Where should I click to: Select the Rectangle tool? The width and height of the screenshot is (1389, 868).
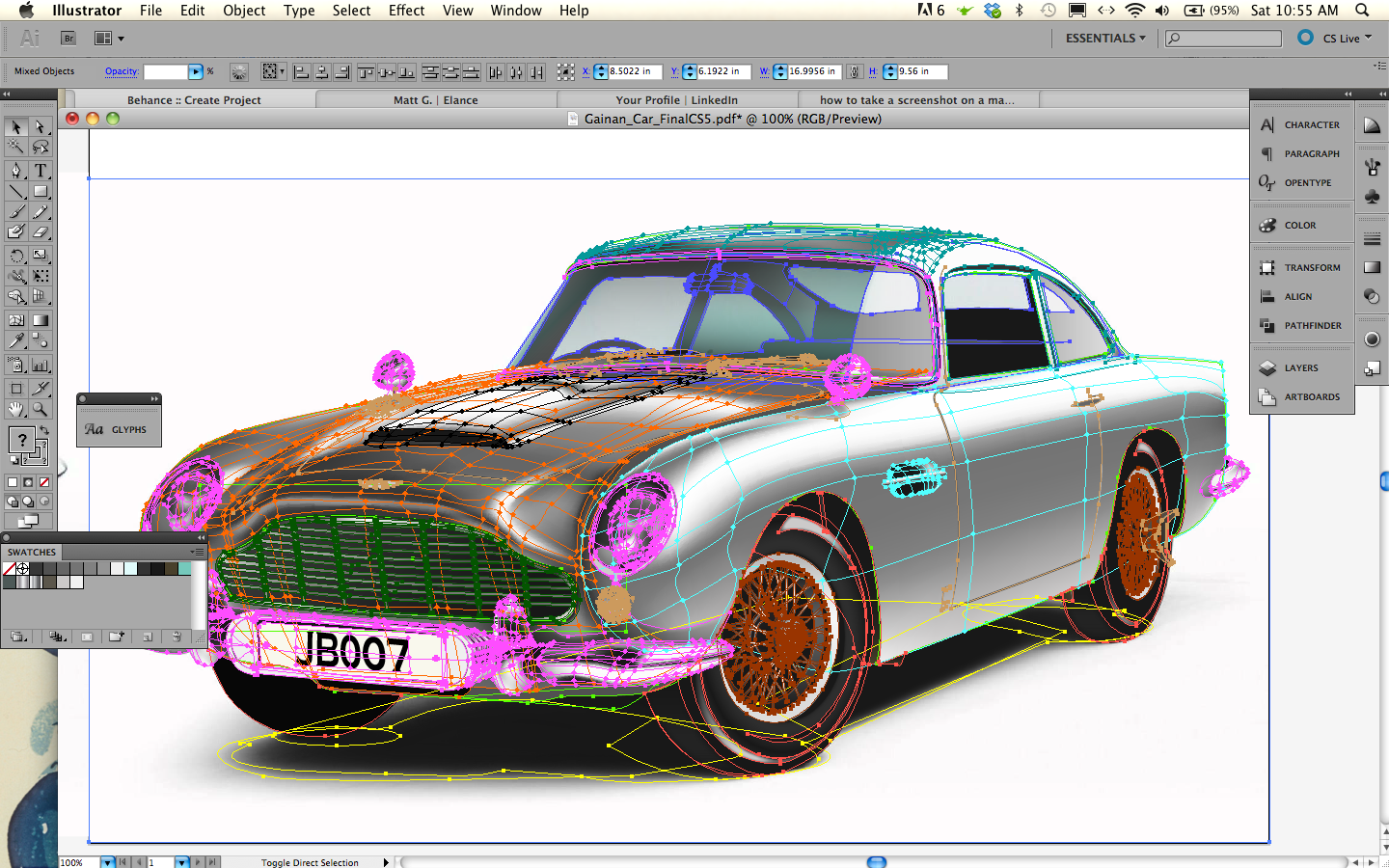tap(41, 191)
